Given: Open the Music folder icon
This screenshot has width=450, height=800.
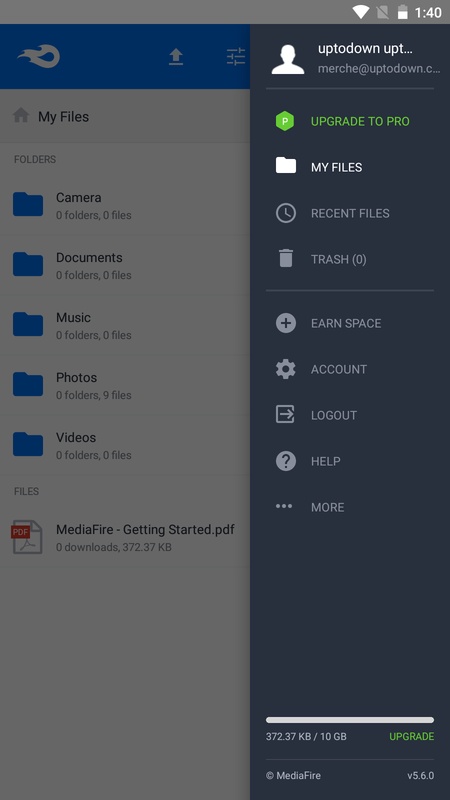Looking at the screenshot, I should (28, 324).
